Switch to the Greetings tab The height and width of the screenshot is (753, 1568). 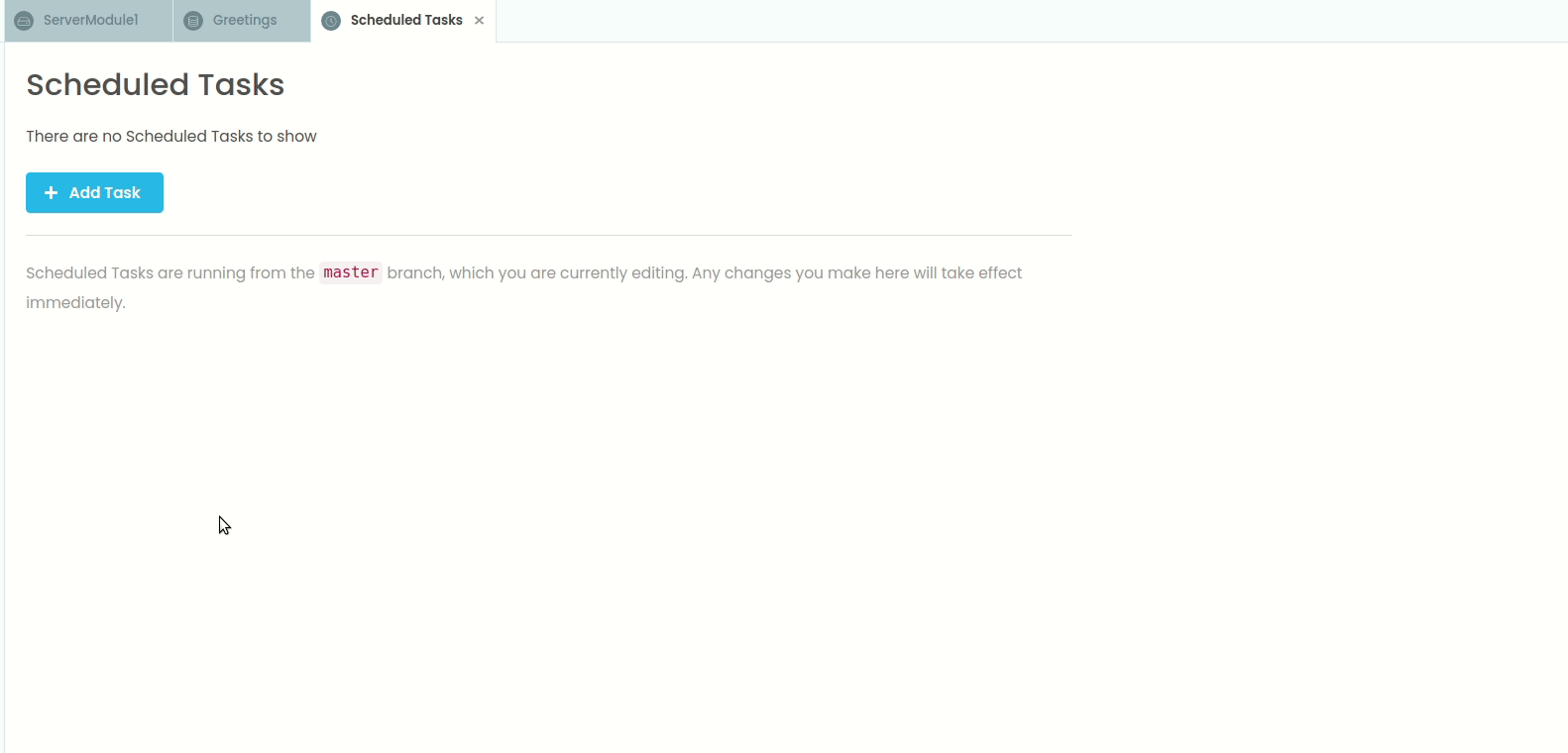[x=242, y=21]
